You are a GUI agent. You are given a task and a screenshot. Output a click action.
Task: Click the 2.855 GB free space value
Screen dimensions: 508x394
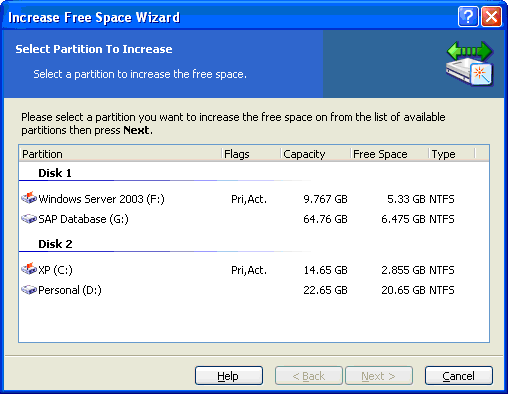(404, 270)
